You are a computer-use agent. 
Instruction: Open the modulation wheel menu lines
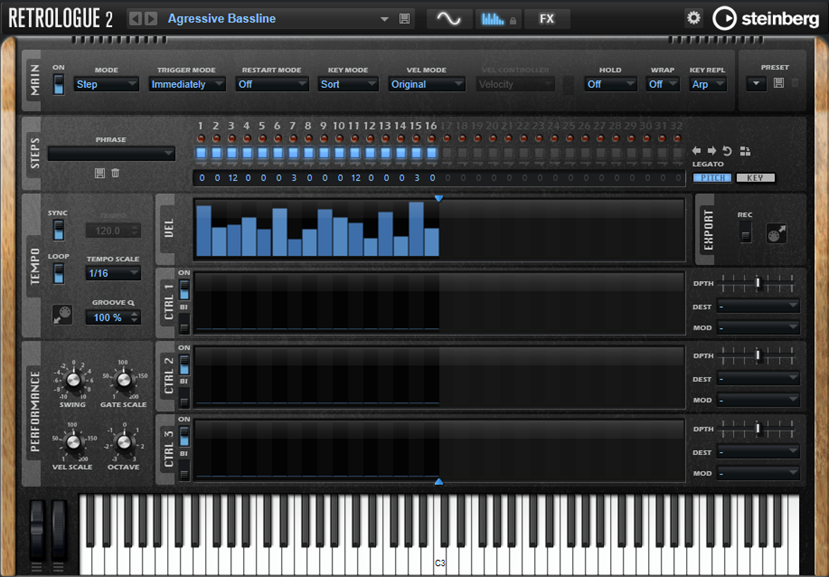[x=59, y=567]
